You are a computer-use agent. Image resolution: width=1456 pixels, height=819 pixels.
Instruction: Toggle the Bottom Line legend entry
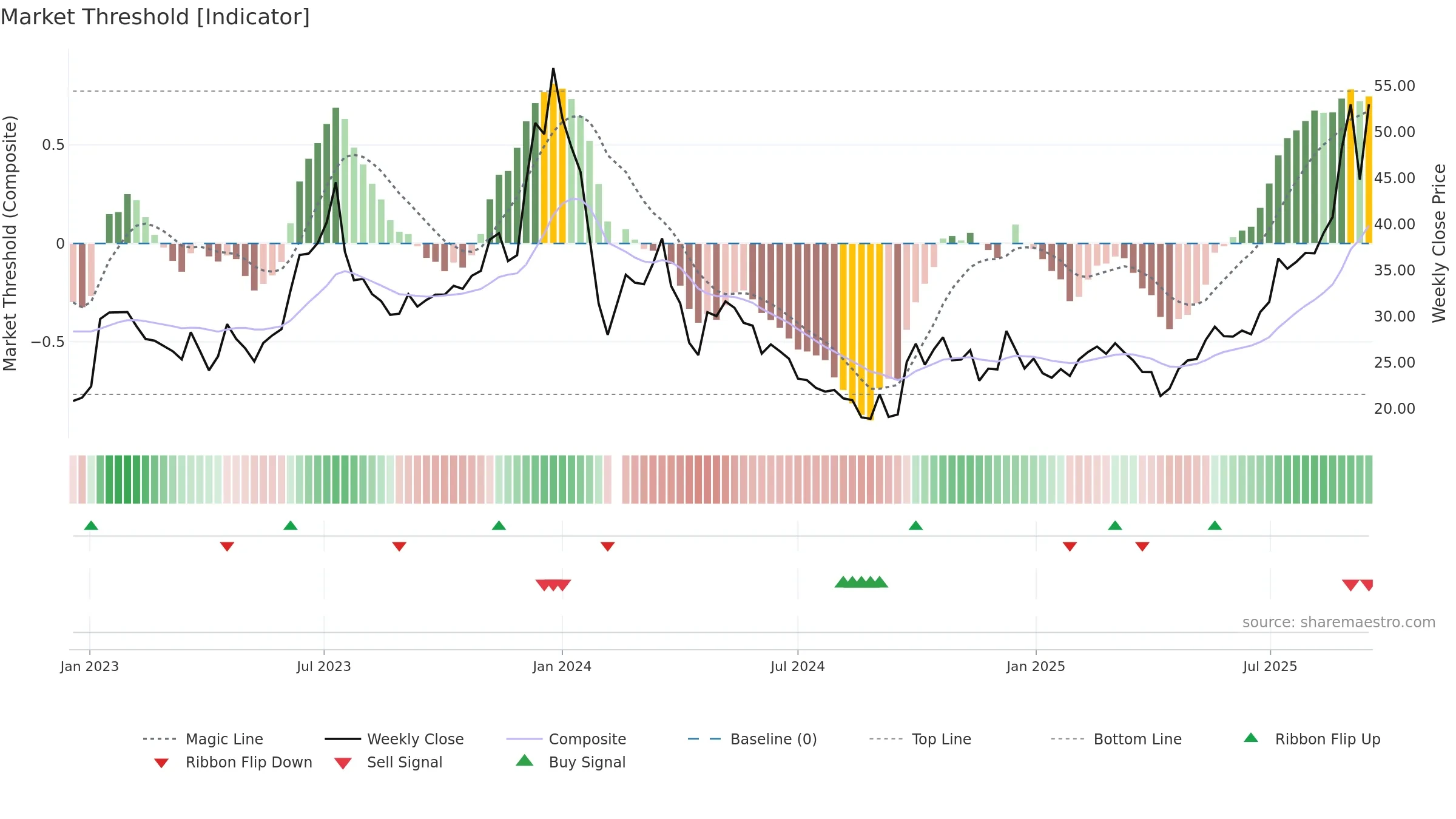point(1116,739)
